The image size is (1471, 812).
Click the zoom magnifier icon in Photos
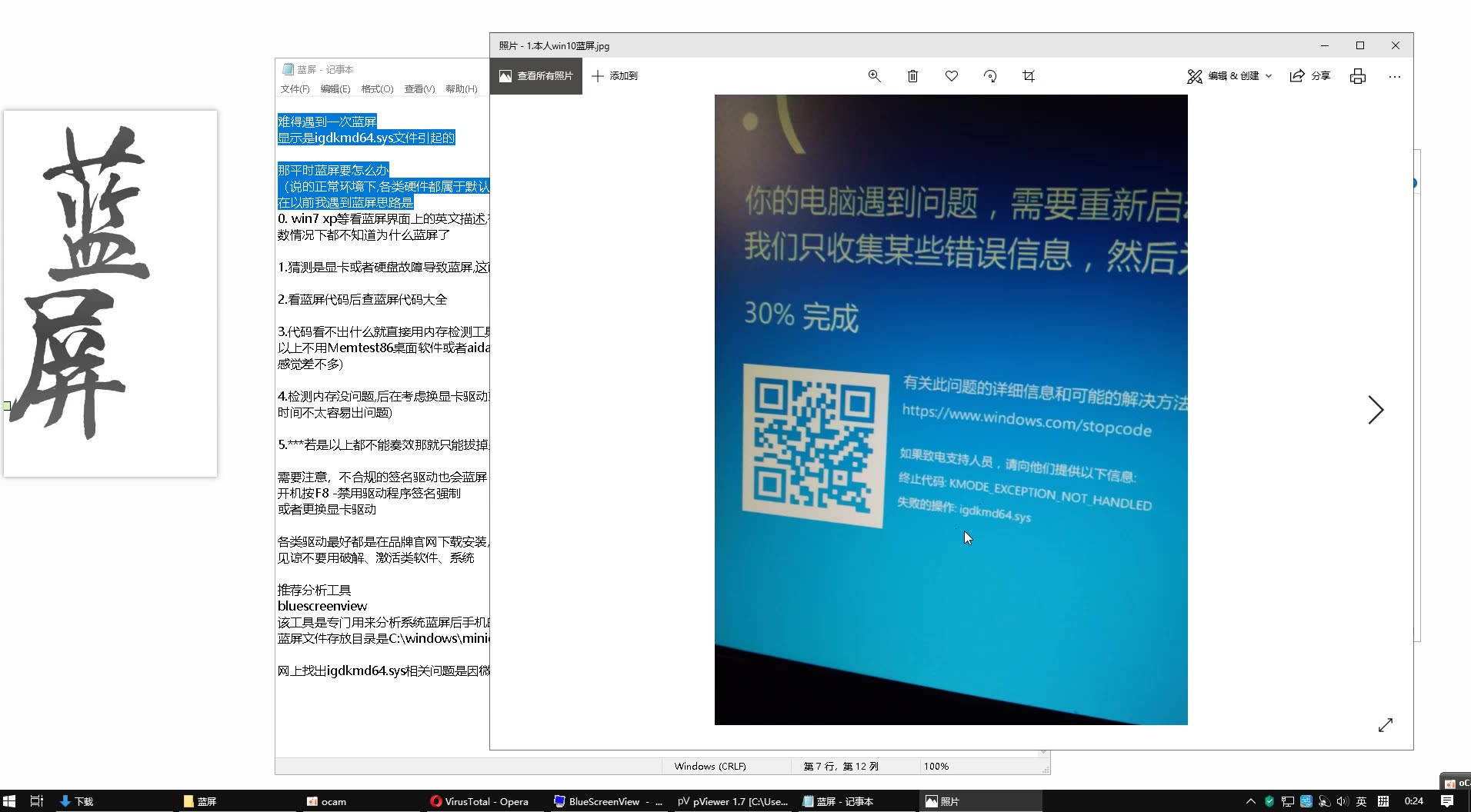tap(874, 76)
